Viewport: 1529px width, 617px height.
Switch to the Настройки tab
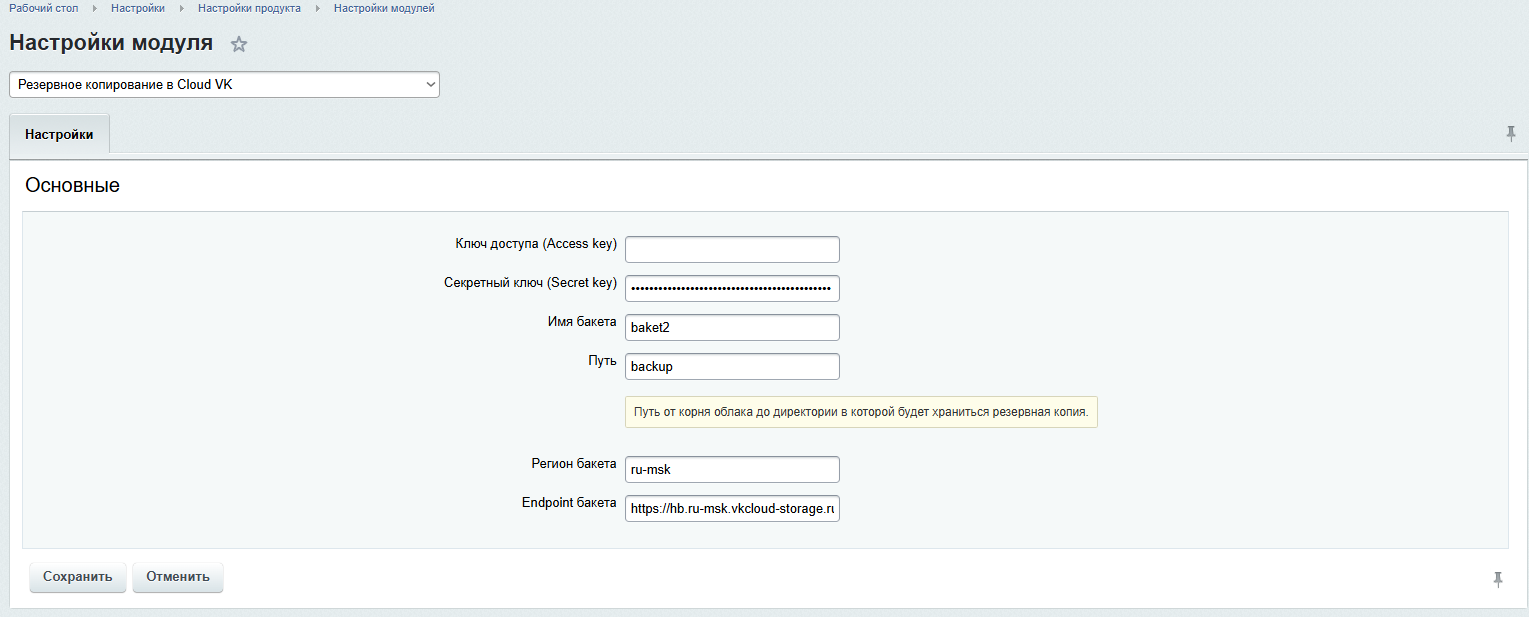coord(59,135)
